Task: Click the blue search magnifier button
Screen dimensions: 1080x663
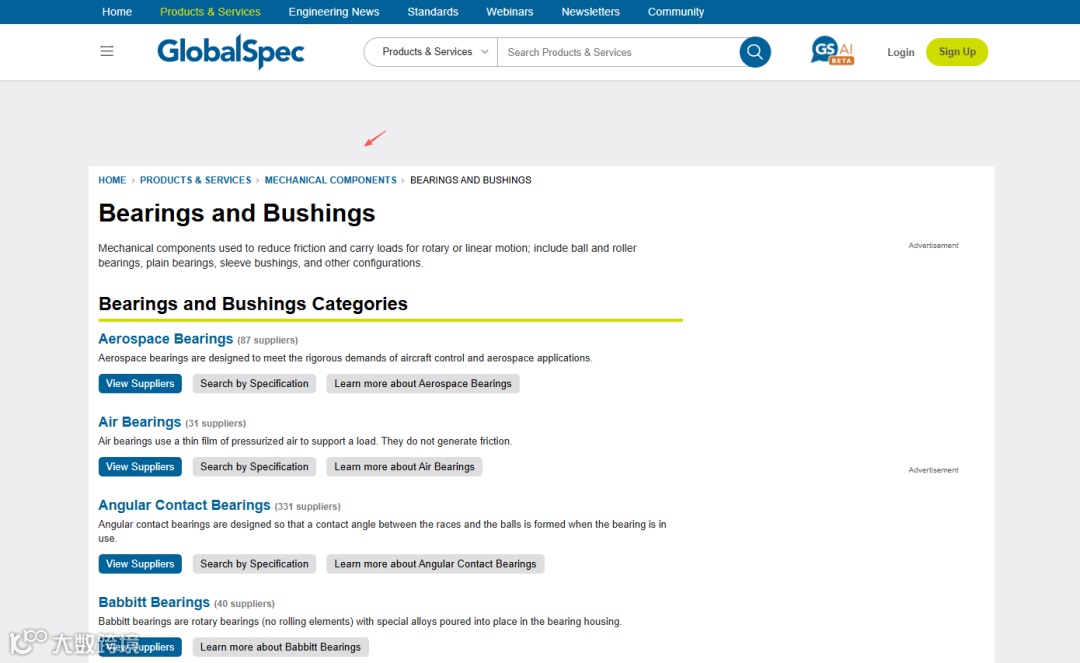Action: coord(755,52)
